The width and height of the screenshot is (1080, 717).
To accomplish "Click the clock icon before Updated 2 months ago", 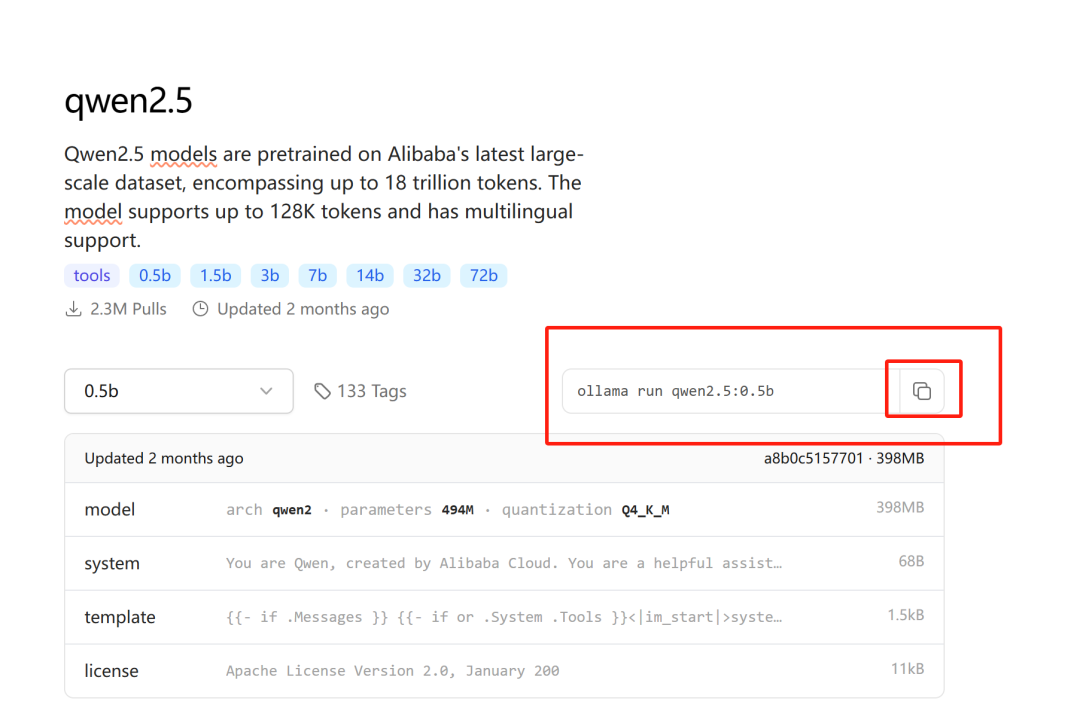I will [x=200, y=309].
